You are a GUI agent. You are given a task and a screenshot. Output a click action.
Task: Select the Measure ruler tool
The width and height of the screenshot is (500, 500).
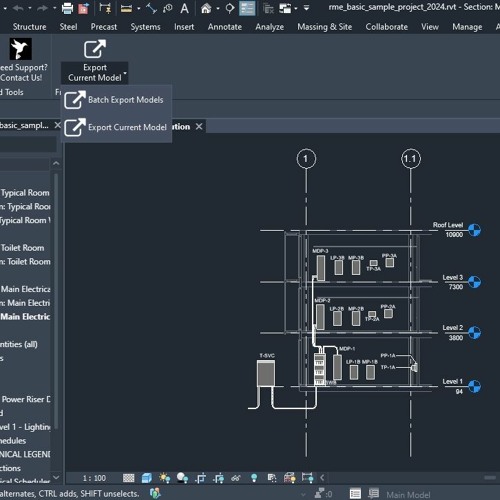tap(126, 8)
